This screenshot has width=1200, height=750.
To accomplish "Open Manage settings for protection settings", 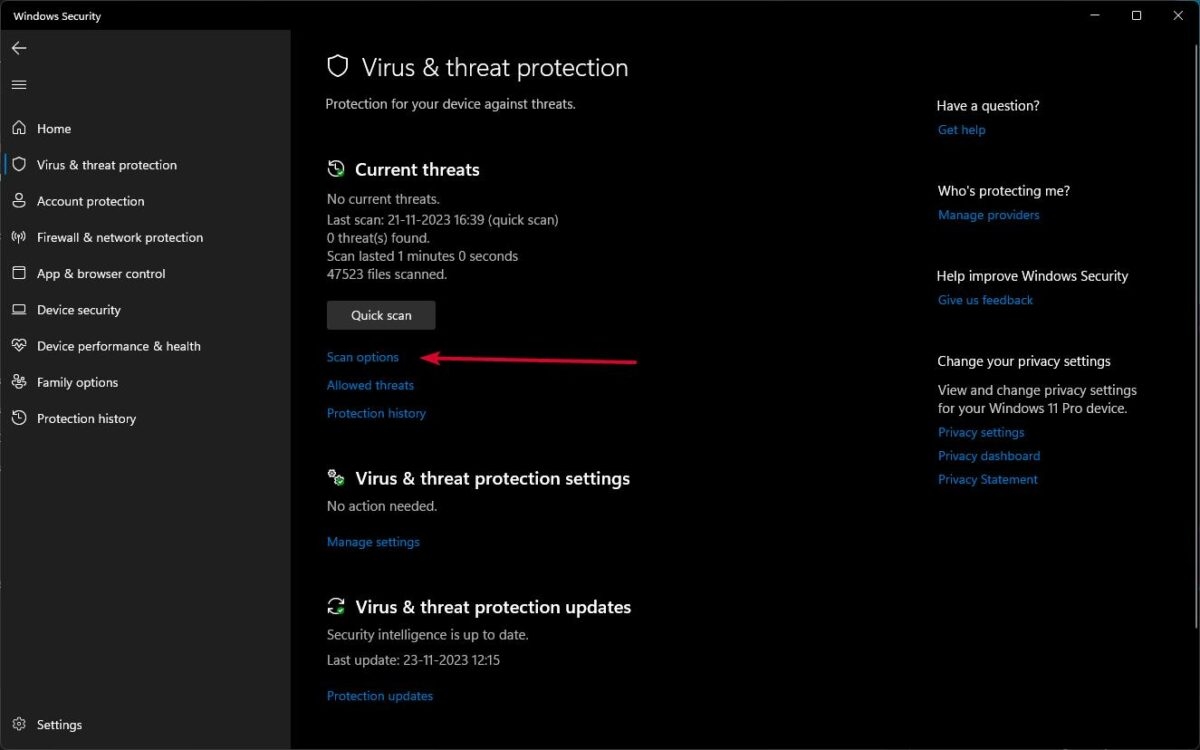I will click(x=372, y=541).
